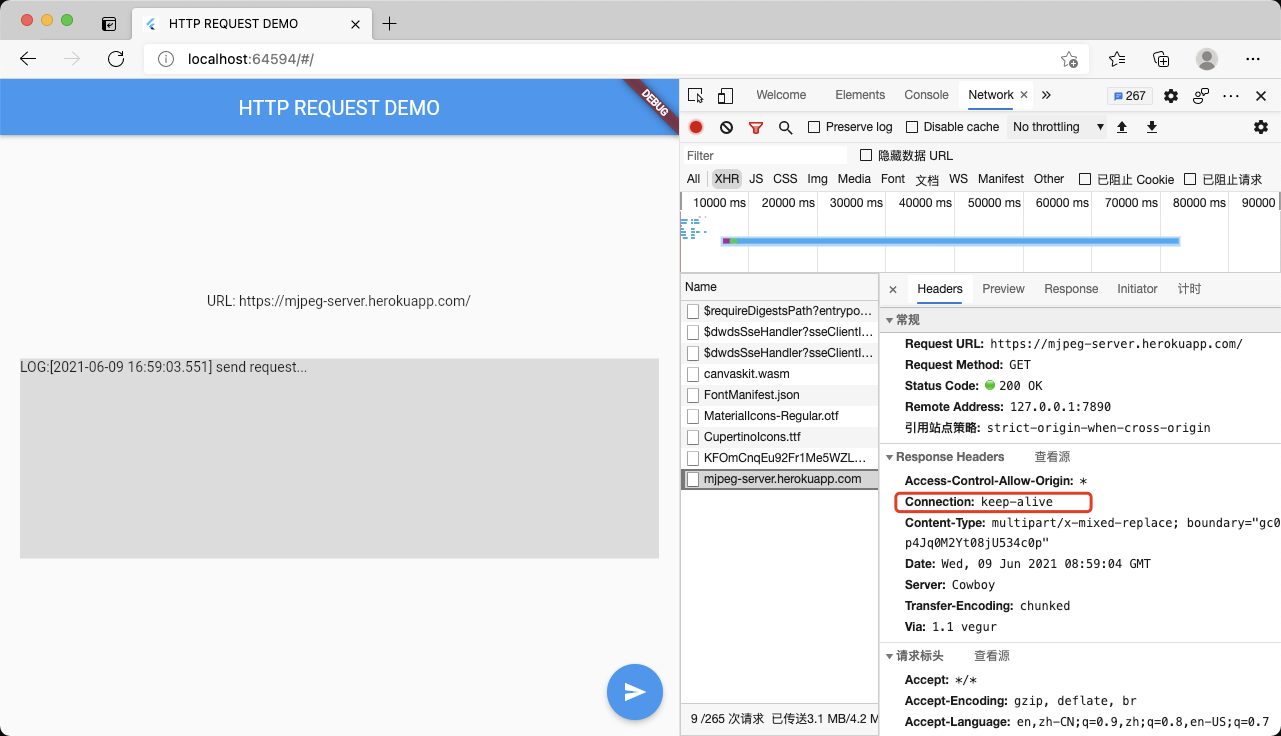1281x736 pixels.
Task: Stop recording network log (red record icon)
Action: click(696, 127)
